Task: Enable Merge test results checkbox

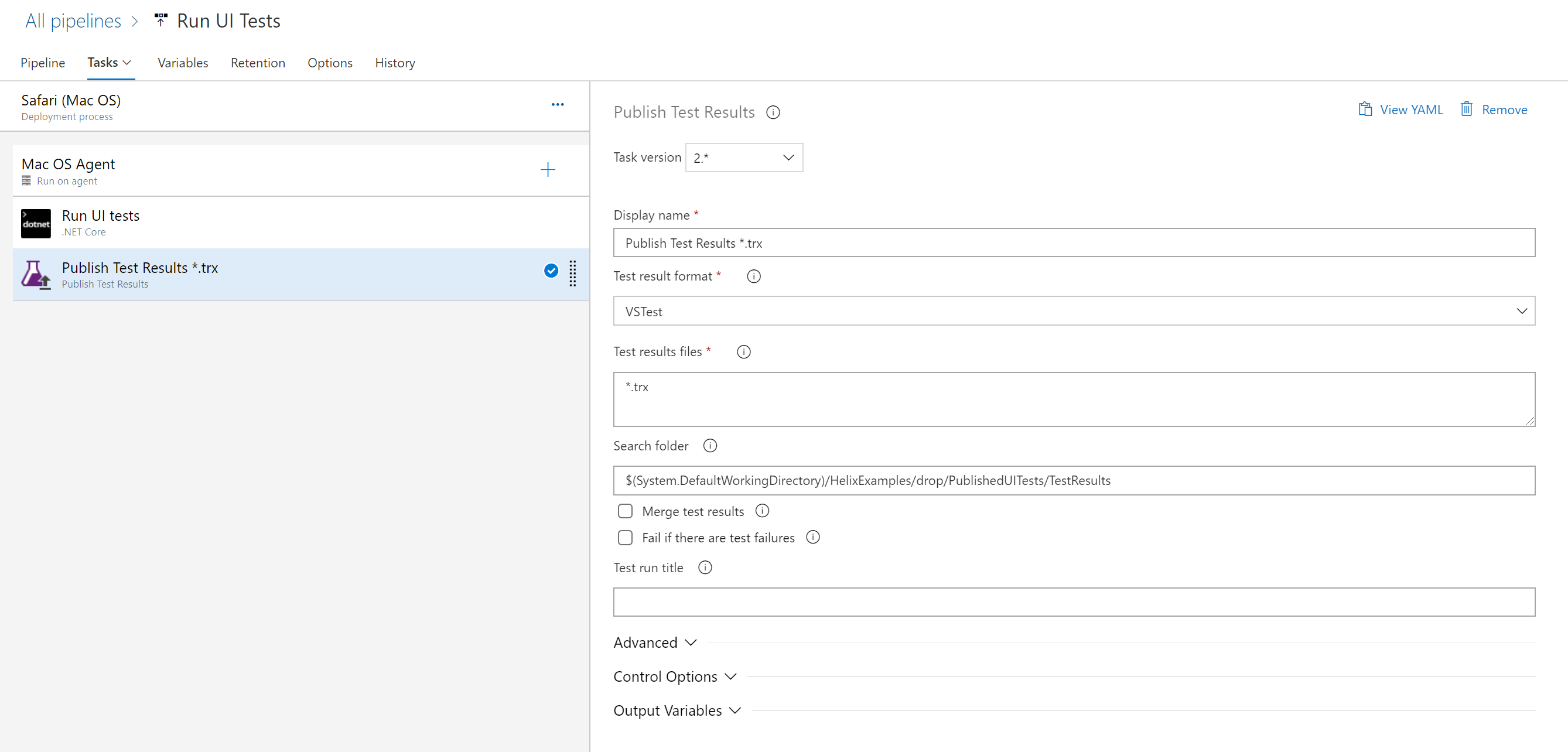Action: [x=625, y=511]
